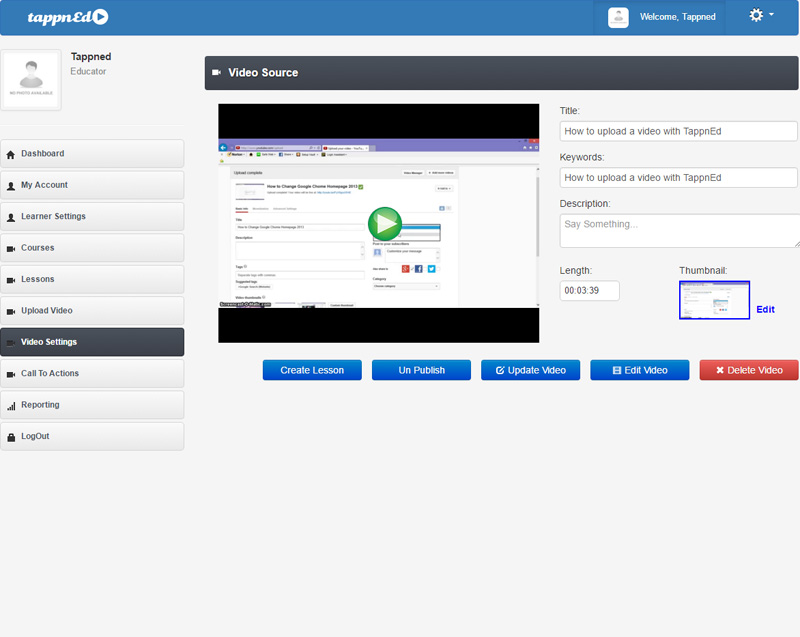Open the Lessons menu item
Image resolution: width=800 pixels, height=637 pixels.
tap(92, 279)
